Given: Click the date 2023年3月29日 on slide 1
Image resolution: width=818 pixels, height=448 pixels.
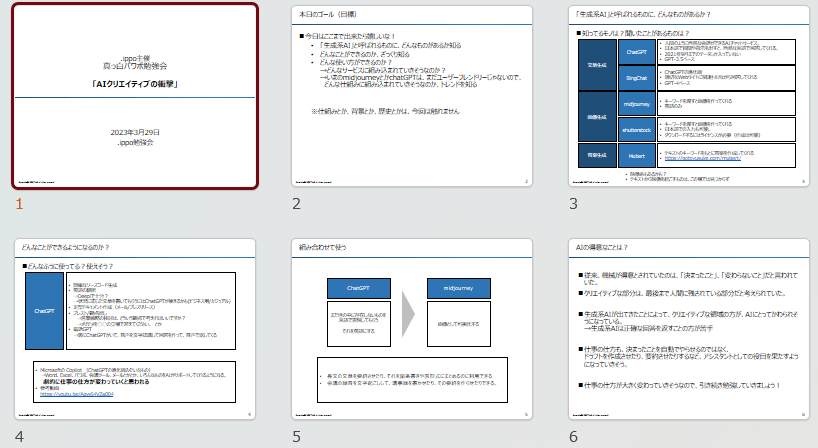Looking at the screenshot, I should 135,132.
